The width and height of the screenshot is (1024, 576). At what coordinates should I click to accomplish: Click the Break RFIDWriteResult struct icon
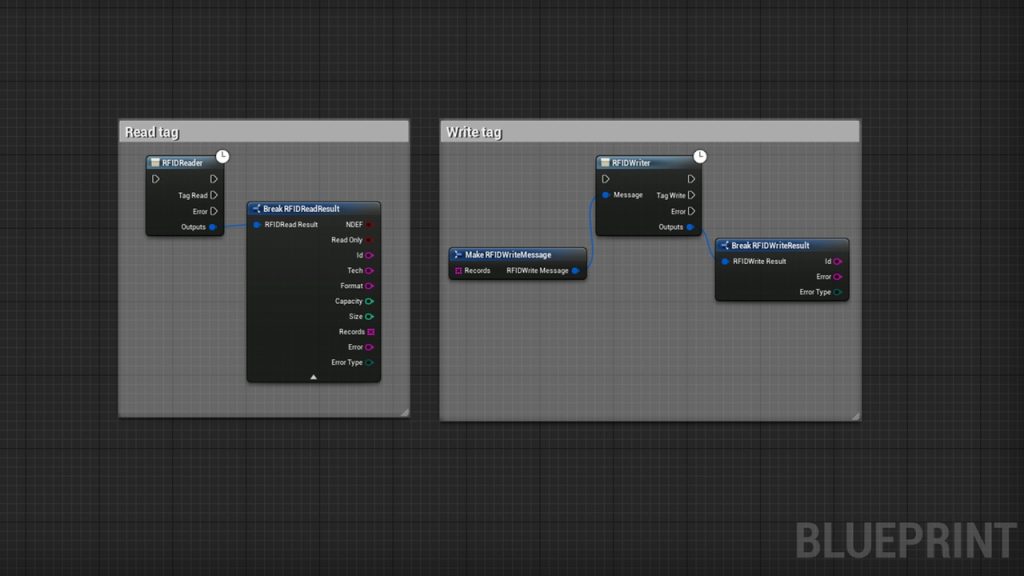coord(724,246)
